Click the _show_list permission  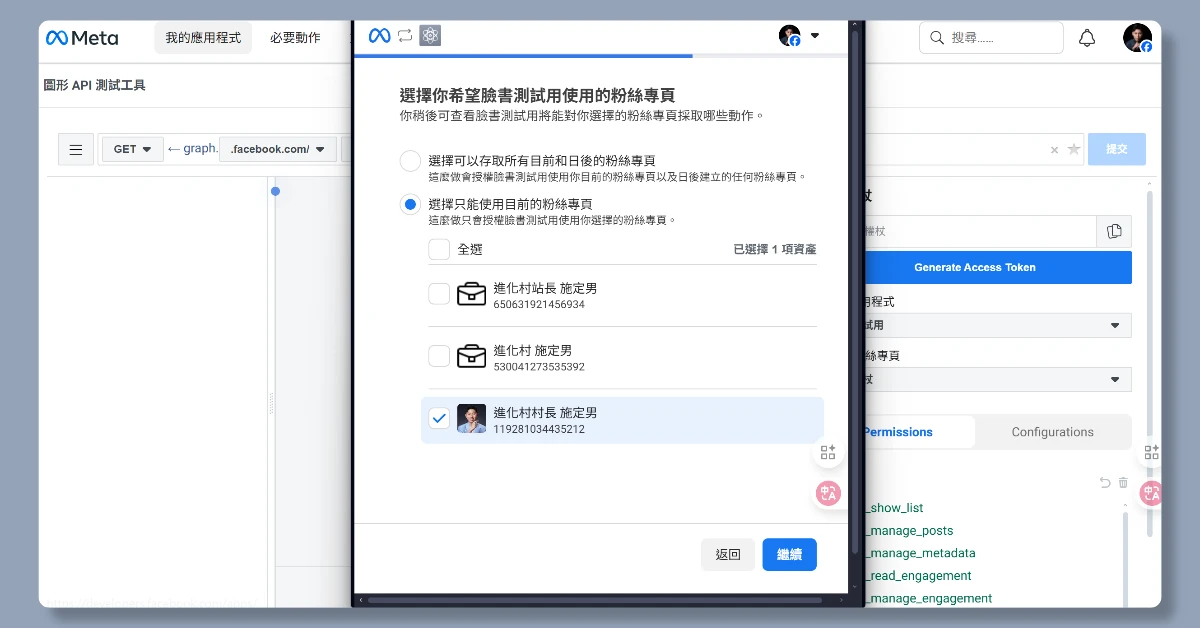(x=894, y=508)
